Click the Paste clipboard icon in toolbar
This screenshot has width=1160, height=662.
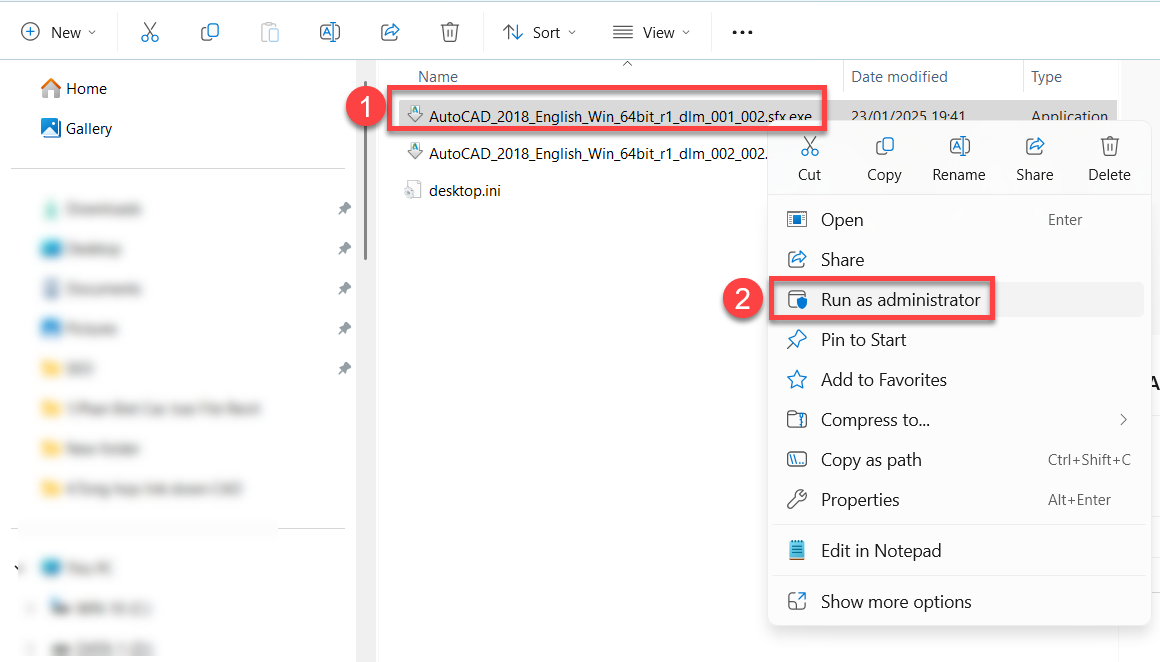270,33
